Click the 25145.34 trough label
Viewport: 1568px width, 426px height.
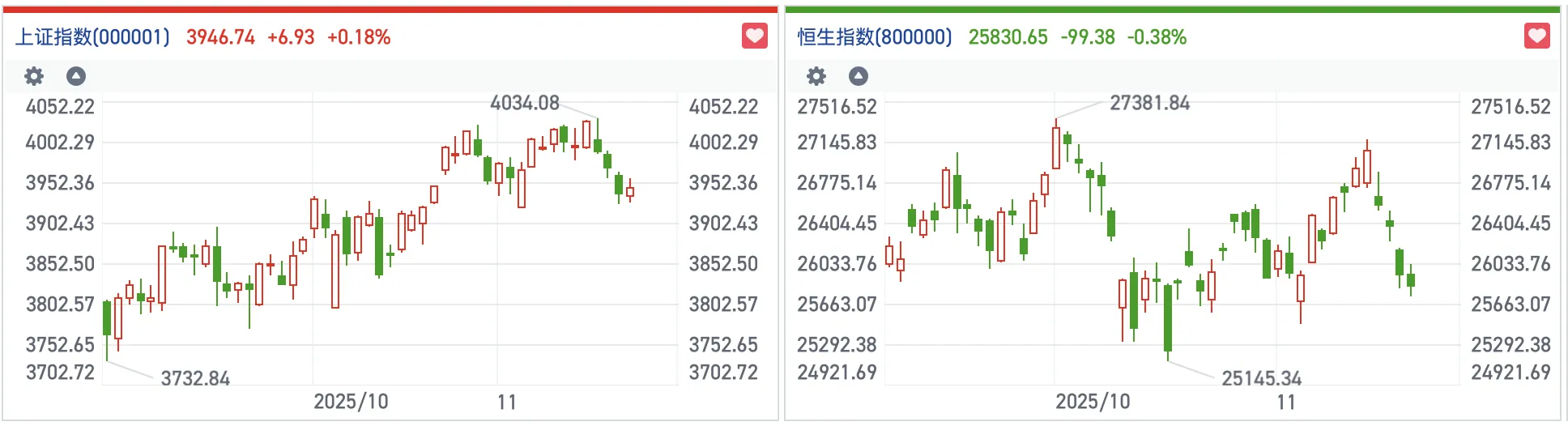point(1261,378)
